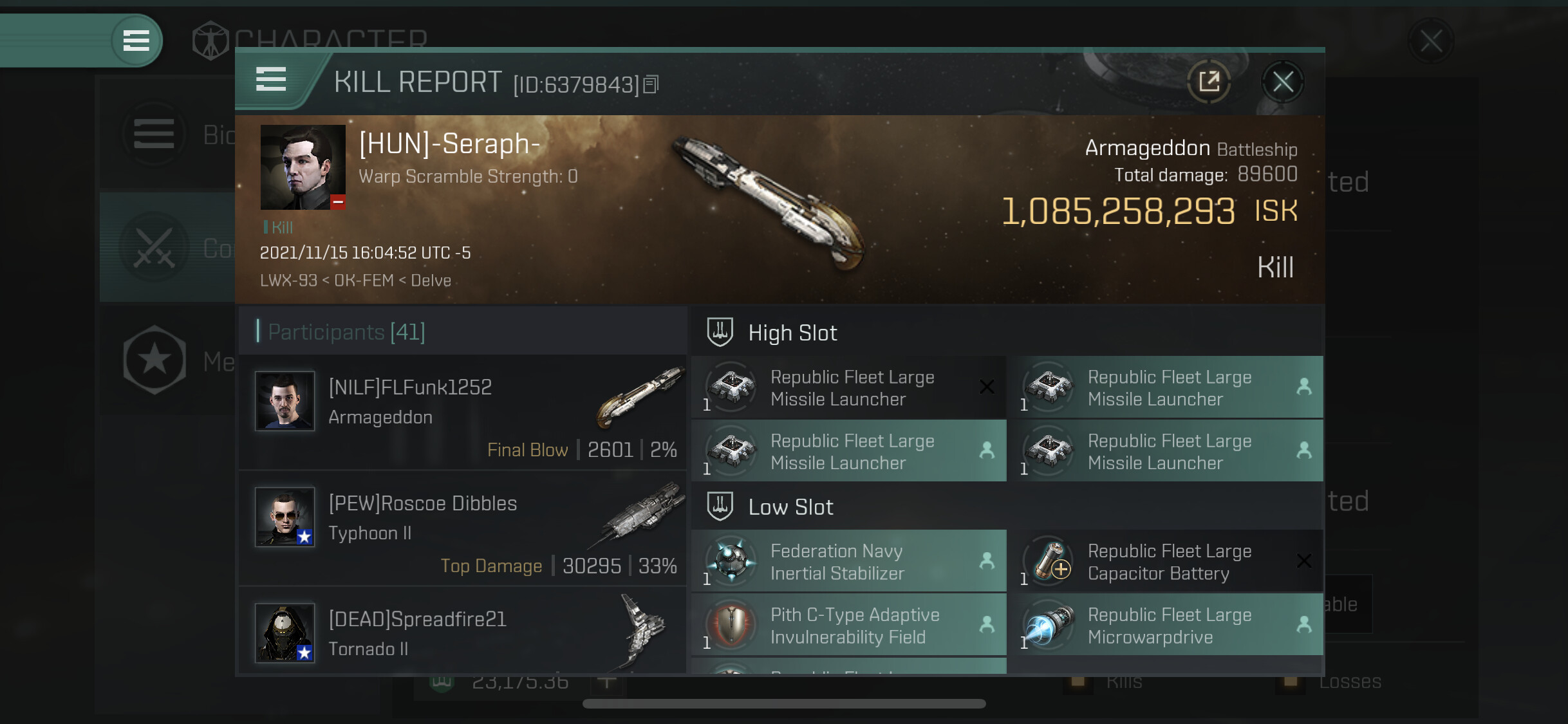Open the Medals star sidebar icon
This screenshot has height=724, width=1568.
[x=154, y=360]
